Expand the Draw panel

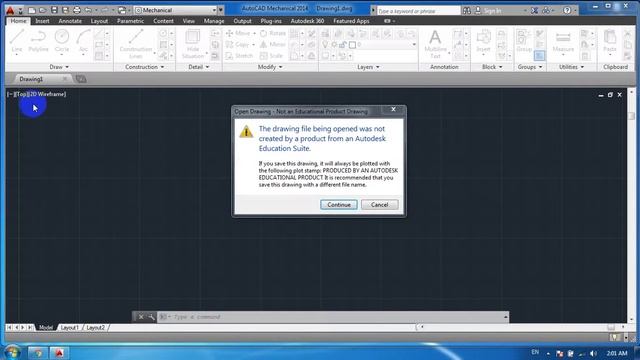point(59,67)
